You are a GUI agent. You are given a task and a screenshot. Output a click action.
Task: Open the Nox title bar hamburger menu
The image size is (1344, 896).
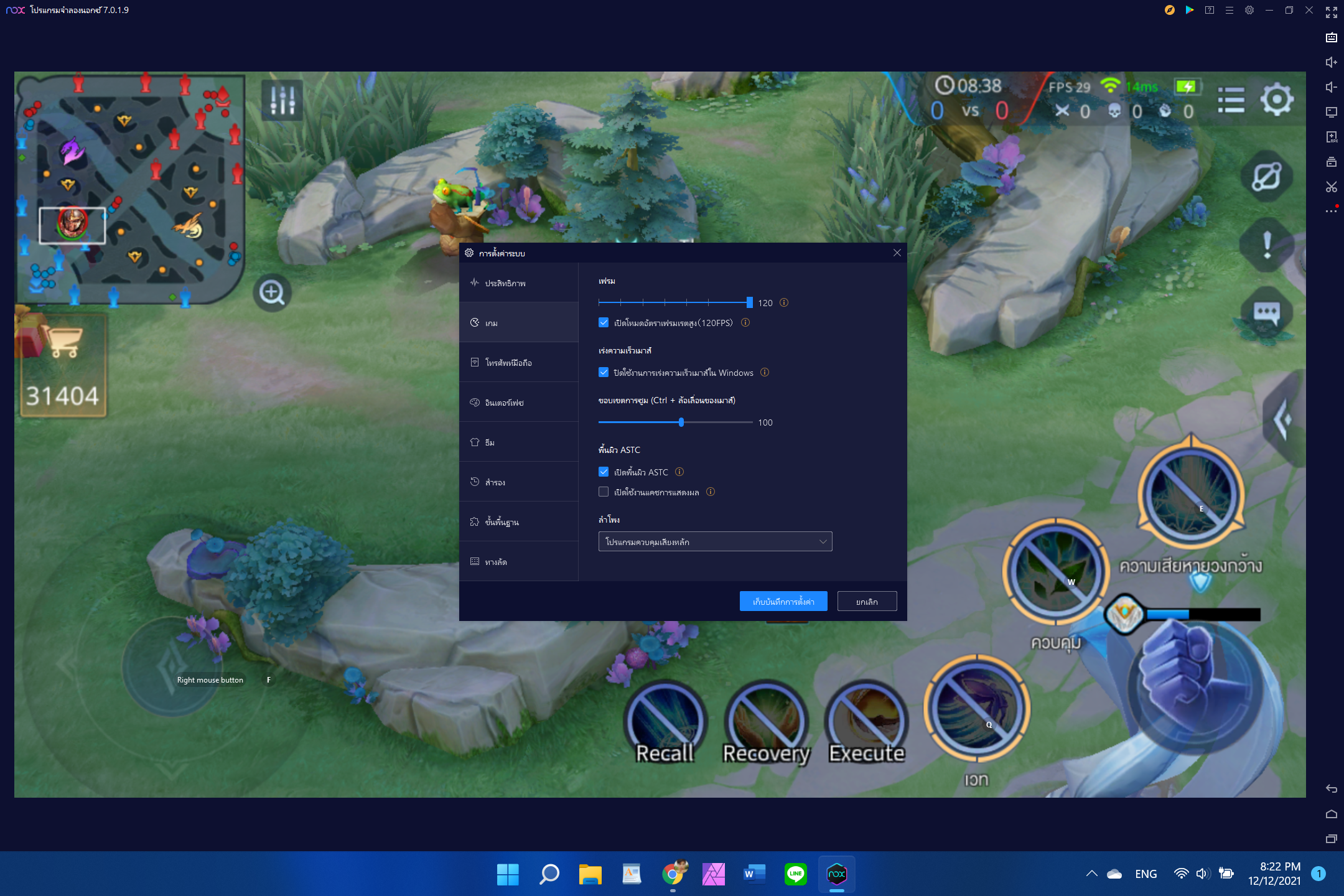click(x=1229, y=10)
